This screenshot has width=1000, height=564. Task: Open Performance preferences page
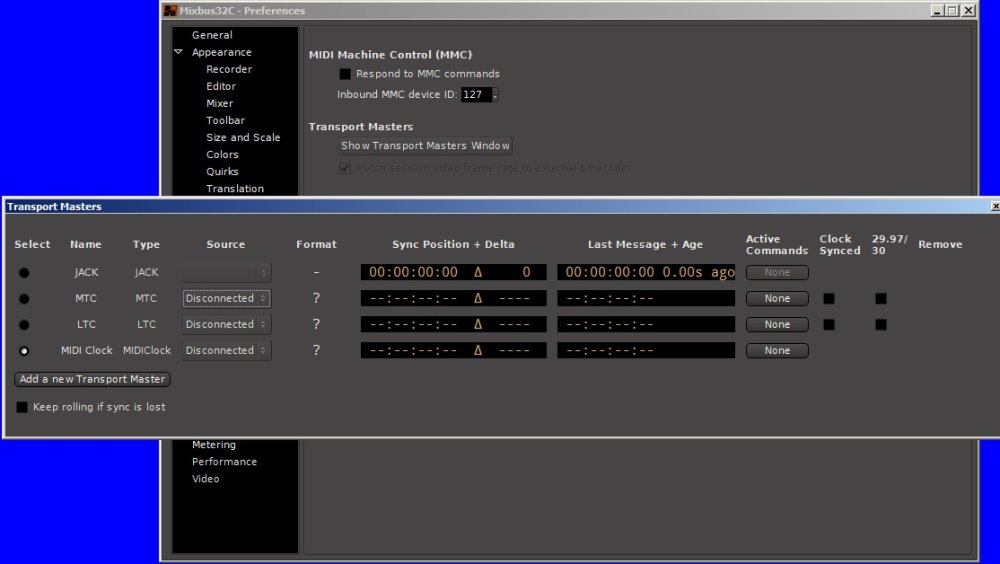pyautogui.click(x=224, y=462)
